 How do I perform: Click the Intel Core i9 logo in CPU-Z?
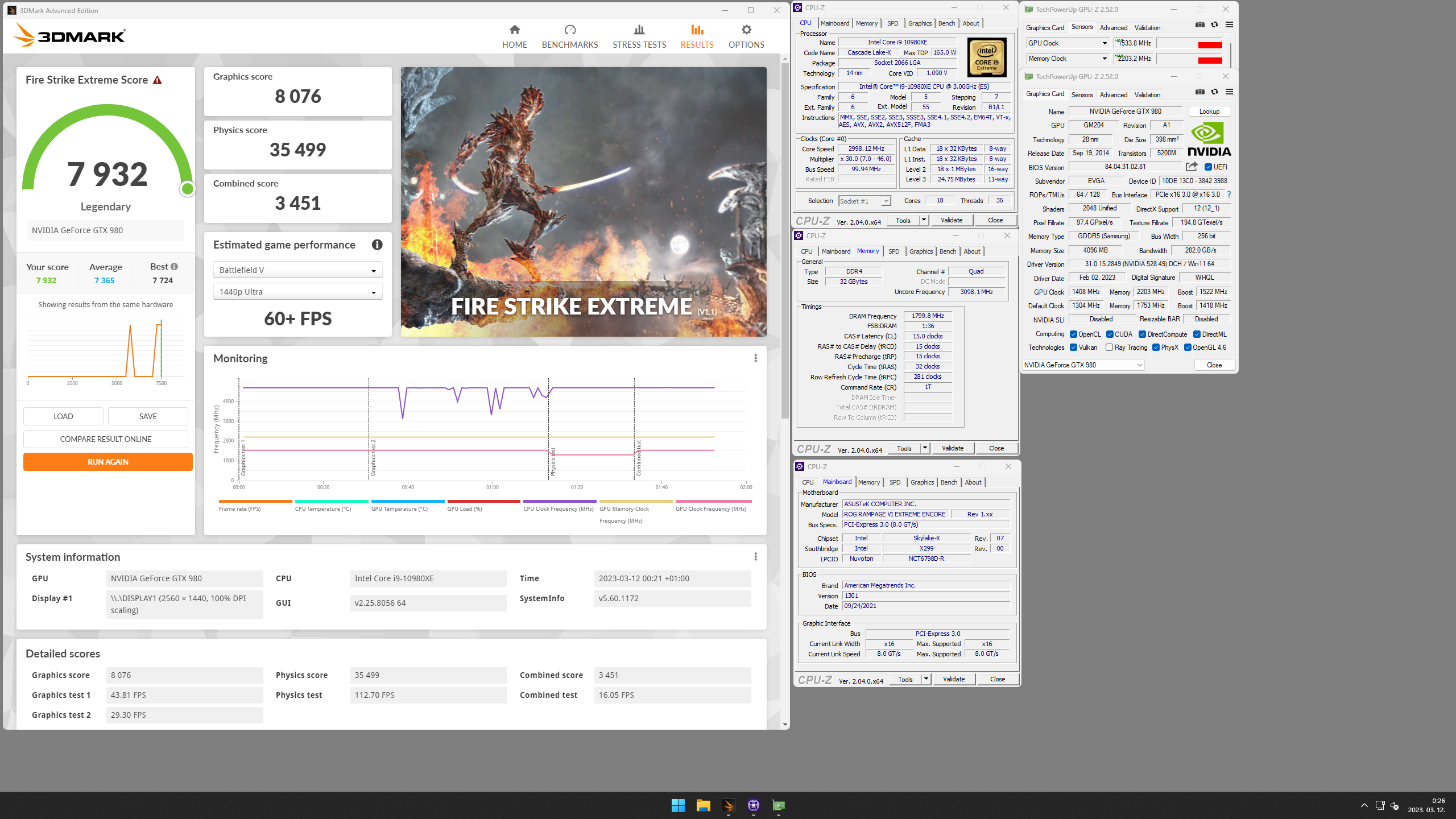pyautogui.click(x=987, y=57)
